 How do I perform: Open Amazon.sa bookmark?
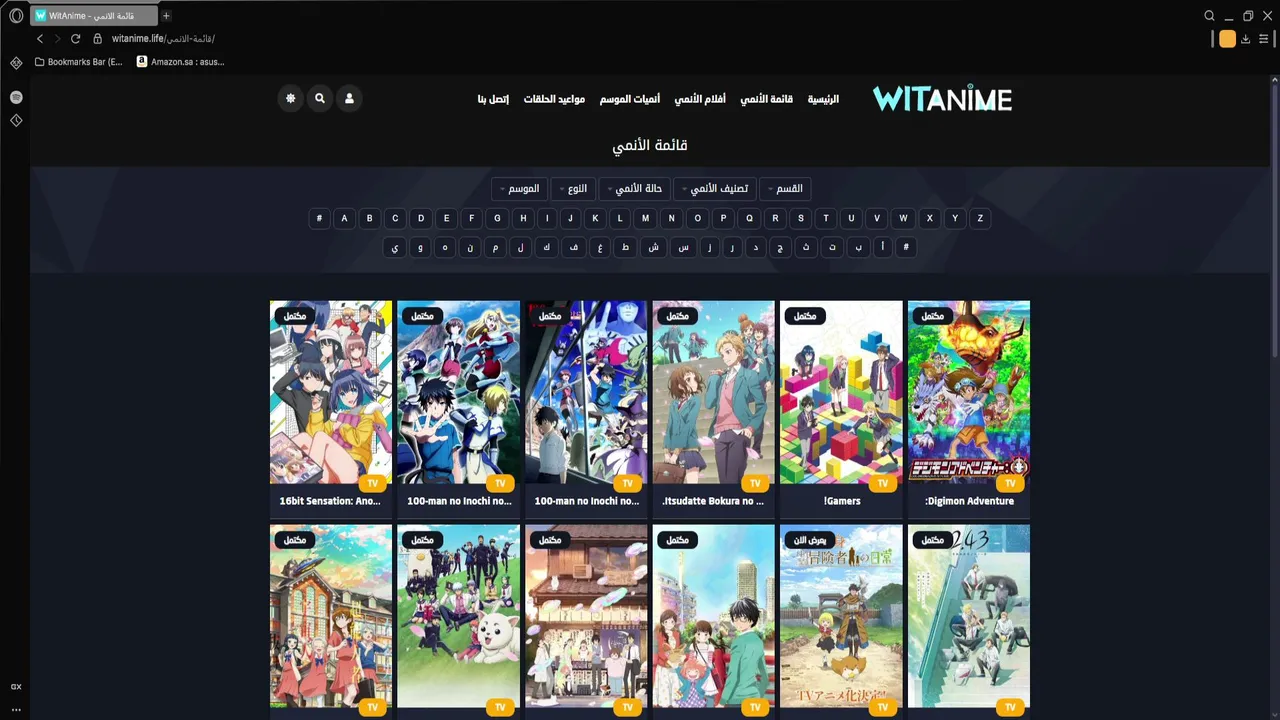click(x=180, y=62)
